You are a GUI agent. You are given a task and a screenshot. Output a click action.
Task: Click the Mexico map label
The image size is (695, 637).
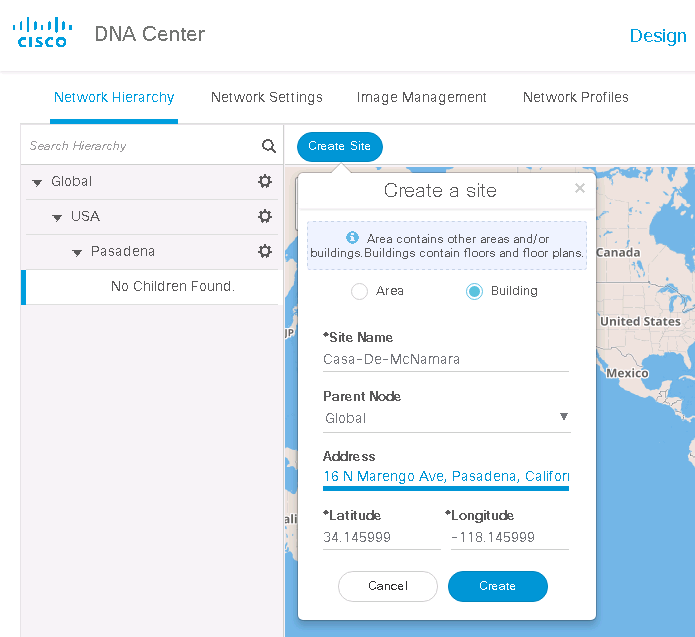click(x=627, y=373)
